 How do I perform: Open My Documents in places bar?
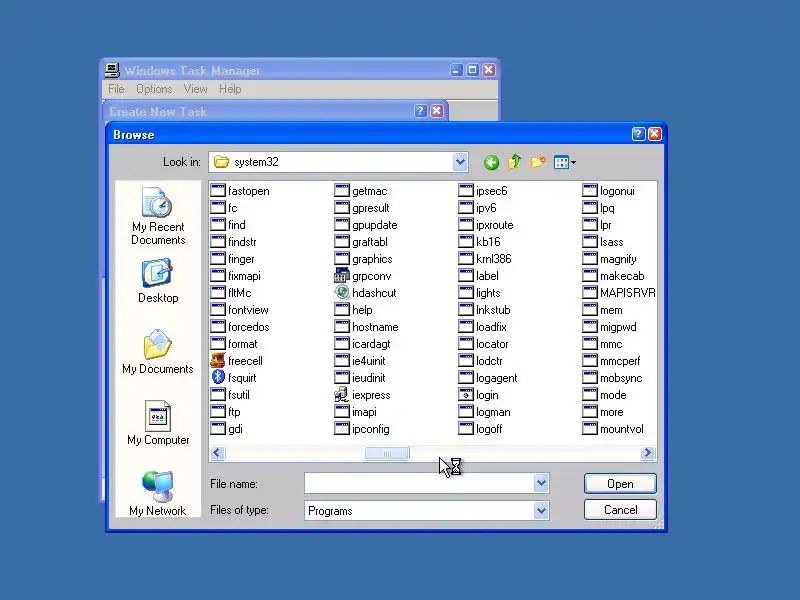coord(158,352)
